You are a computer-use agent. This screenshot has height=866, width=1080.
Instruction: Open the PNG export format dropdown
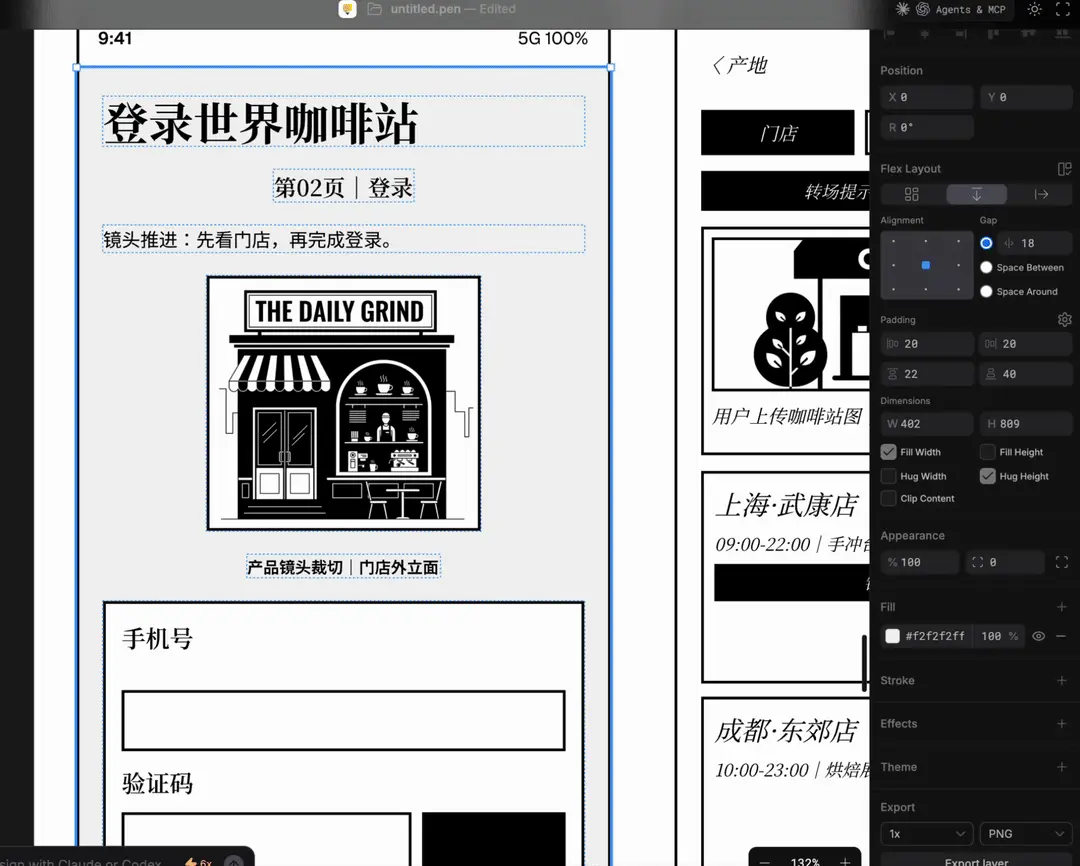[x=1026, y=833]
